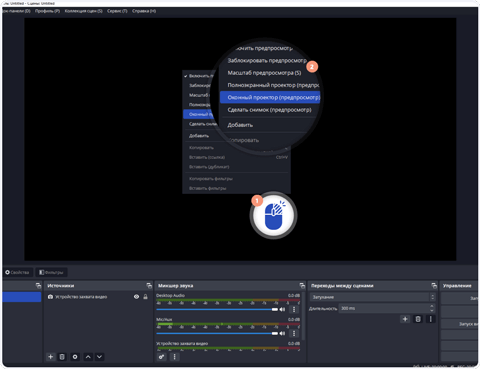Click the Свойства button

[x=18, y=272]
